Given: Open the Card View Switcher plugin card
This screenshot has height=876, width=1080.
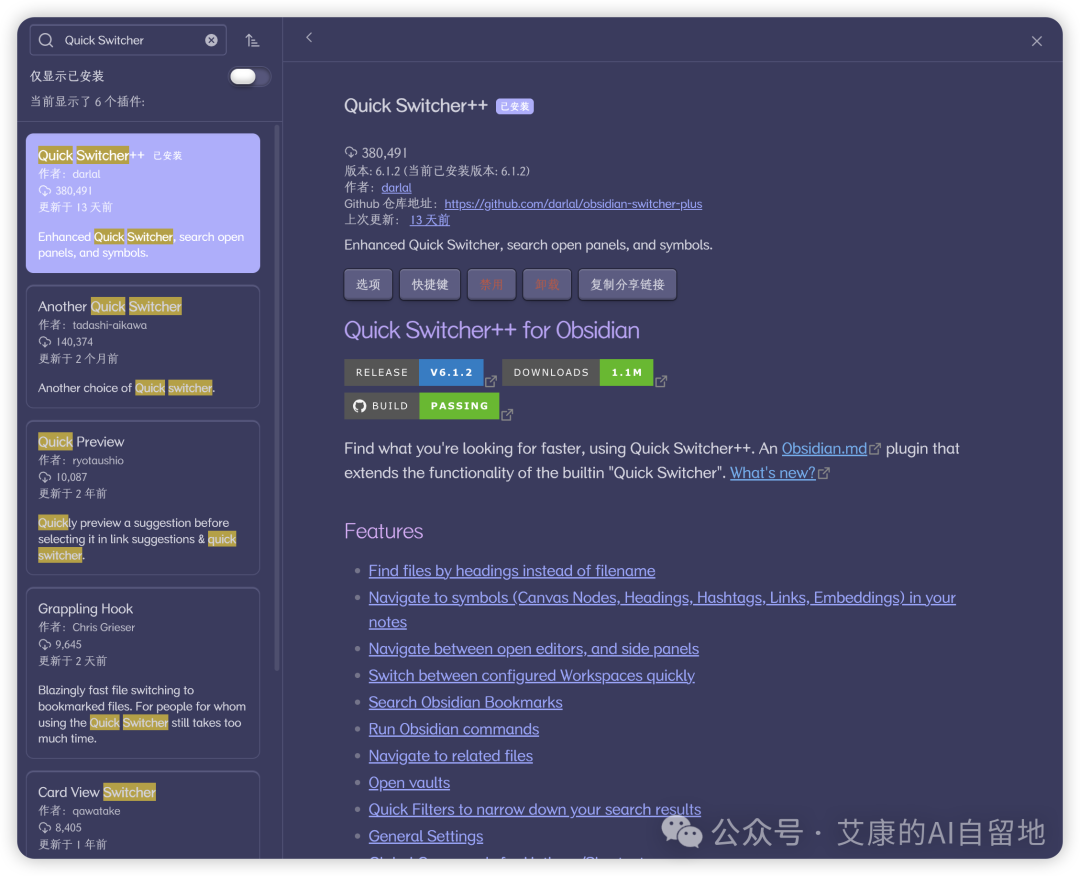Looking at the screenshot, I should click(143, 815).
